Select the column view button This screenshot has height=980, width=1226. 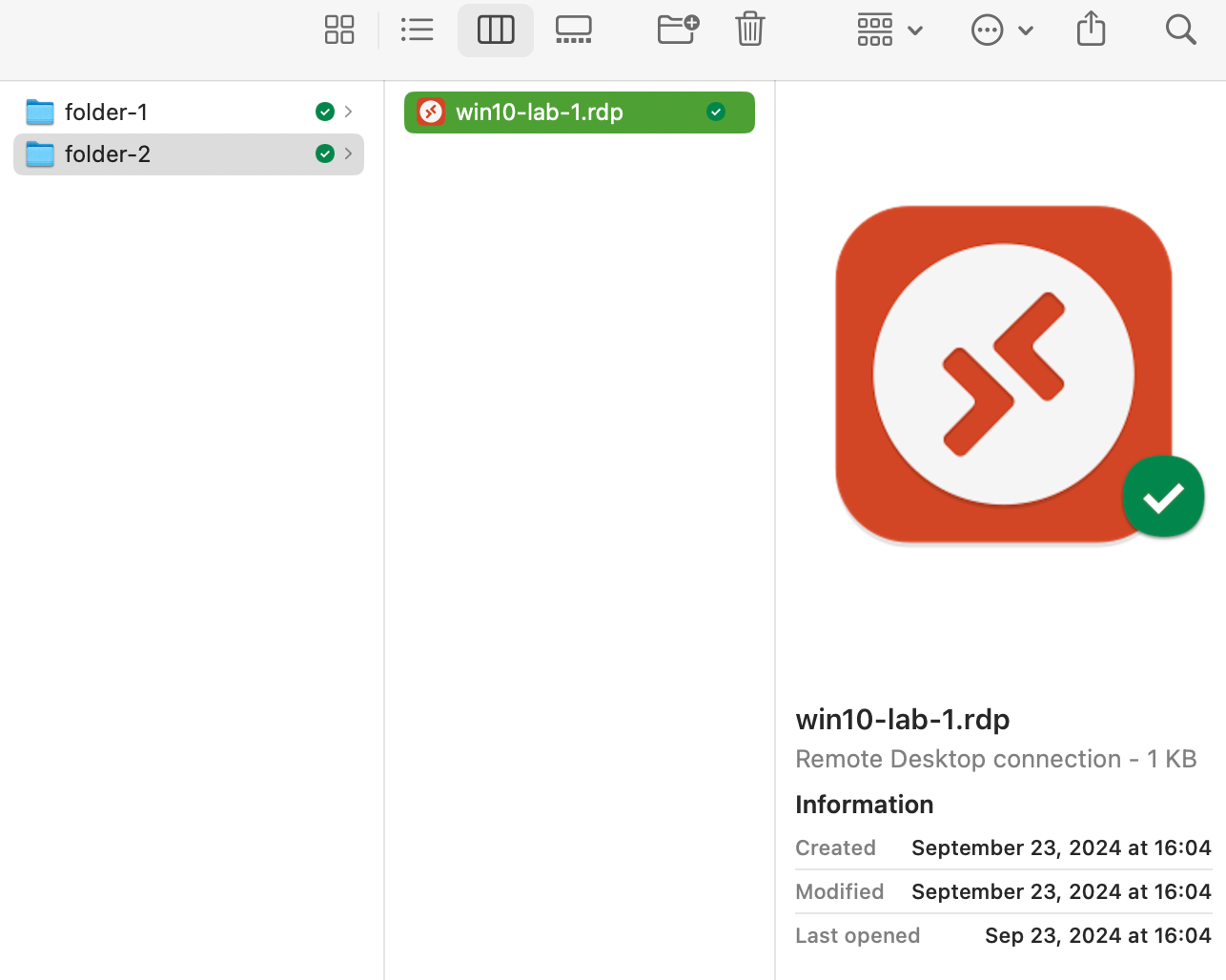coord(496,30)
